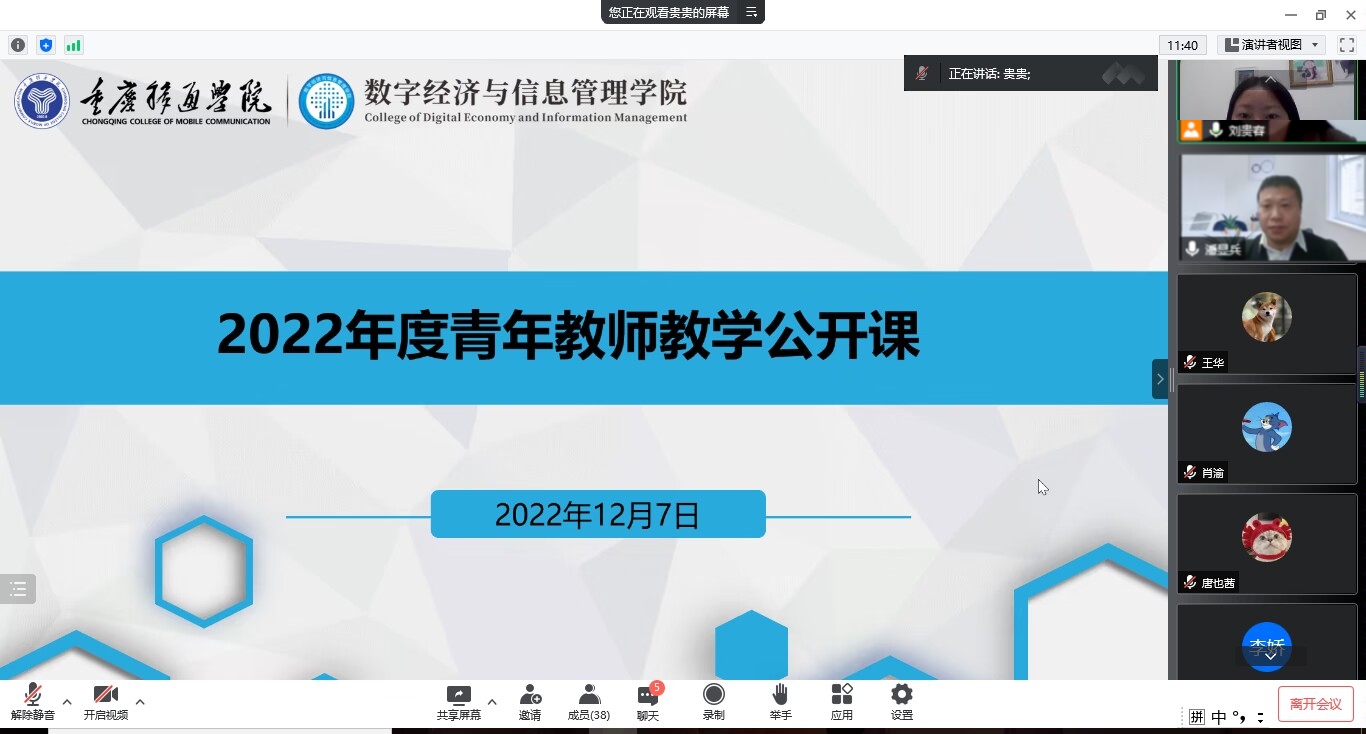Screen dimensions: 1366x734
Task: Start recording with the 录制 icon
Action: point(713,696)
